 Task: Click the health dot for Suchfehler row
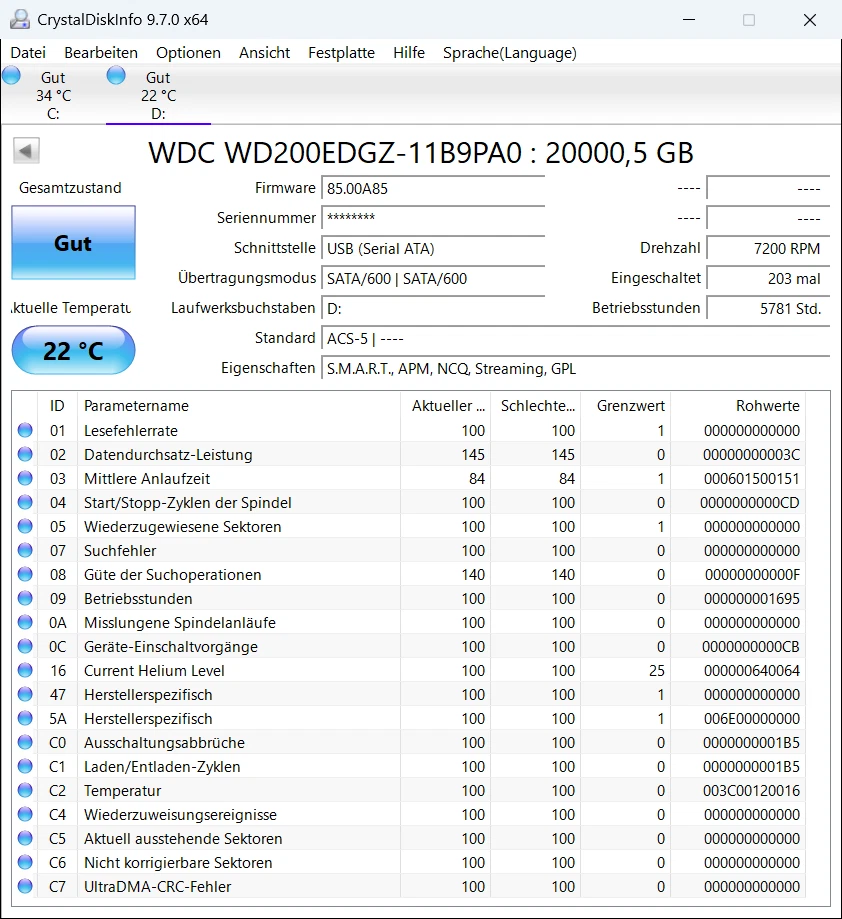(x=24, y=550)
